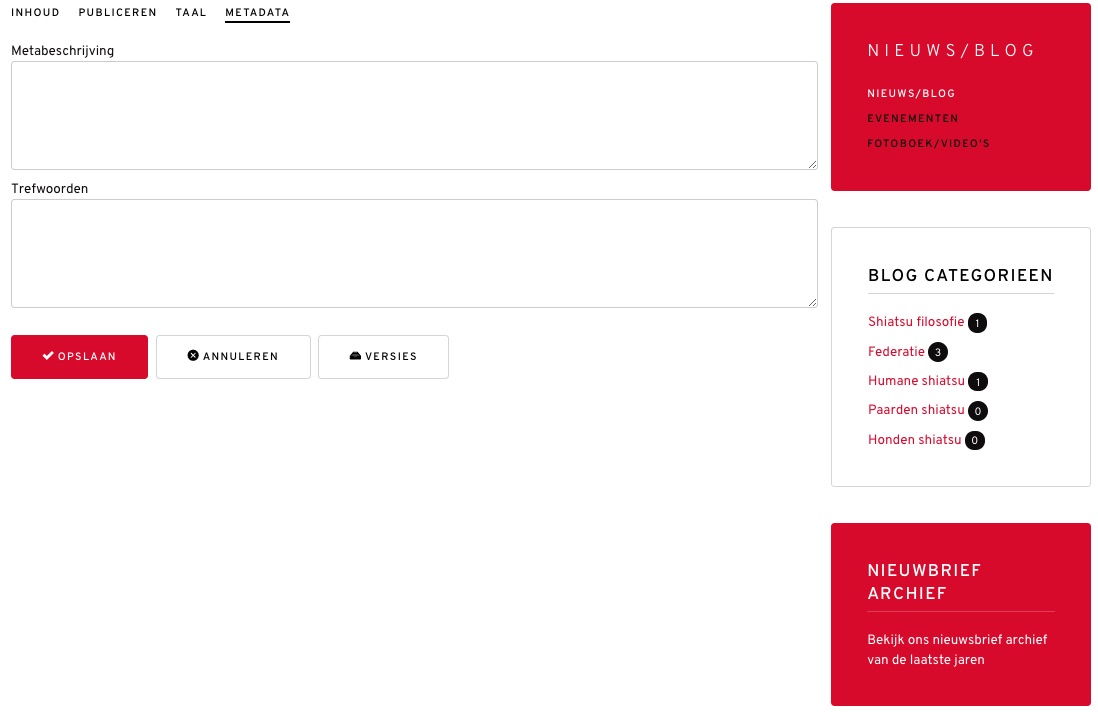Image resolution: width=1098 pixels, height=712 pixels.
Task: Open the Publiceren tab
Action: tap(118, 13)
